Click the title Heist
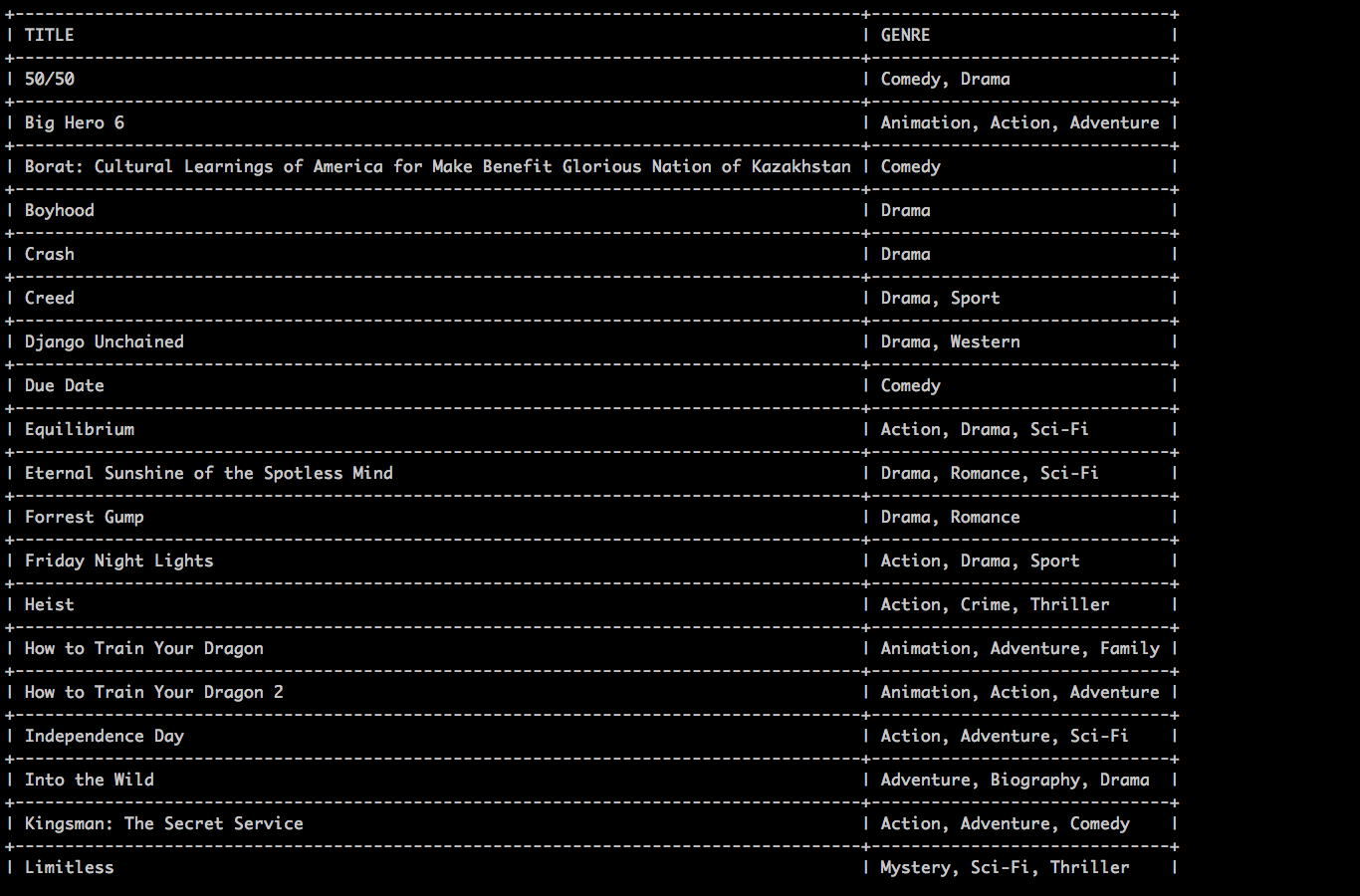Viewport: 1360px width, 896px height. click(49, 604)
